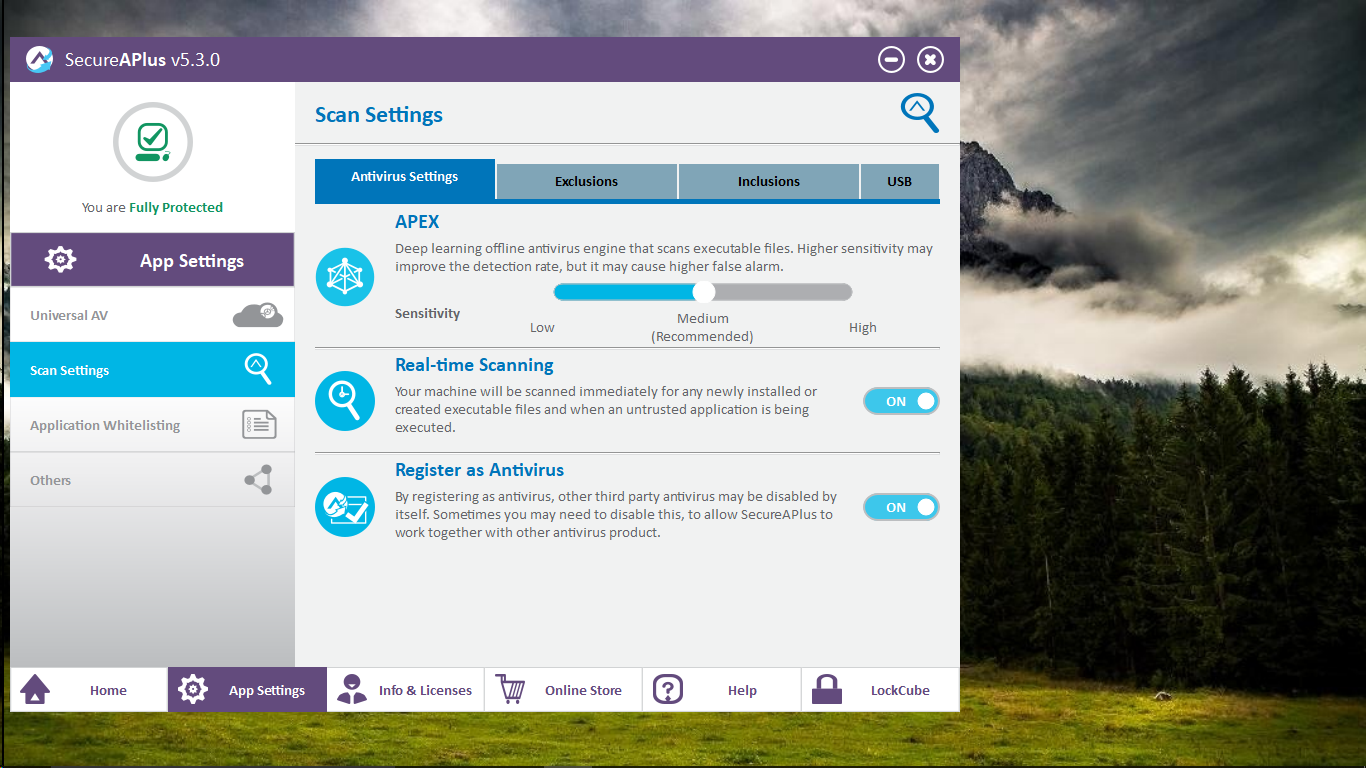
Task: Open the Antivirus Settings tab
Action: 405,179
